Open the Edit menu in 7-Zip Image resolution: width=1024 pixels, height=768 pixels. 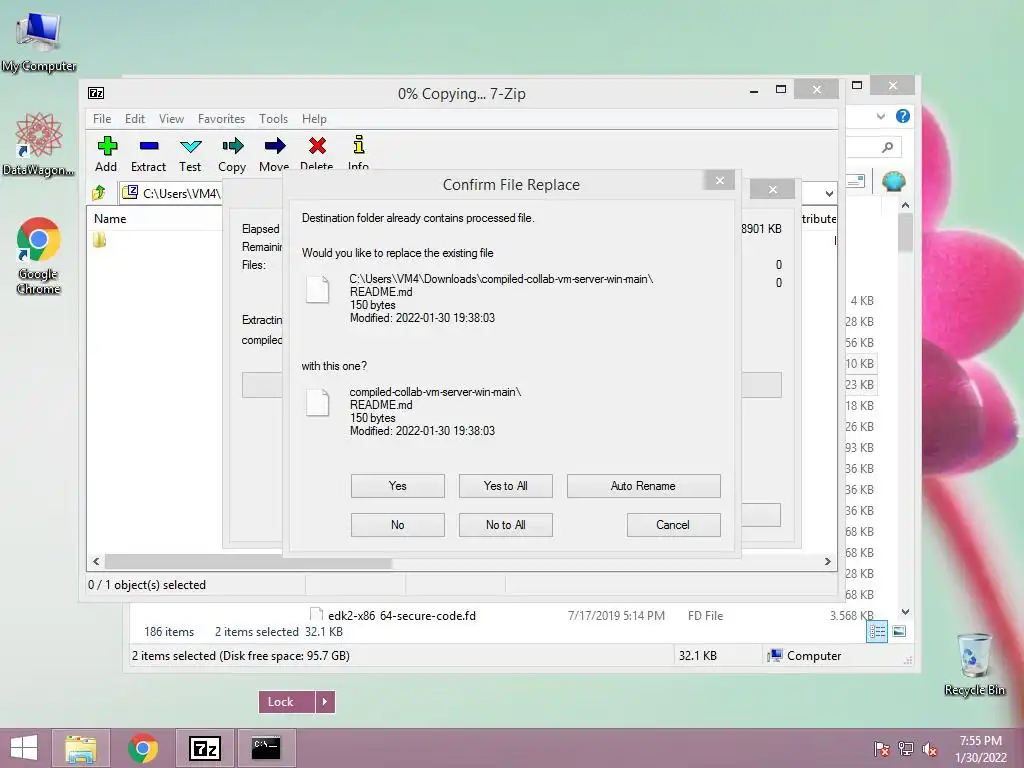(x=135, y=119)
